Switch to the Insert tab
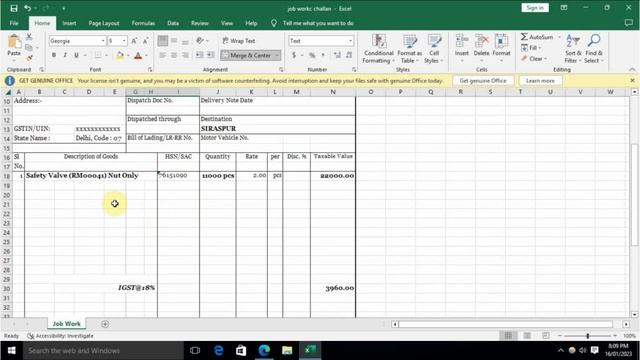Viewport: 640px width, 360px height. (x=69, y=23)
